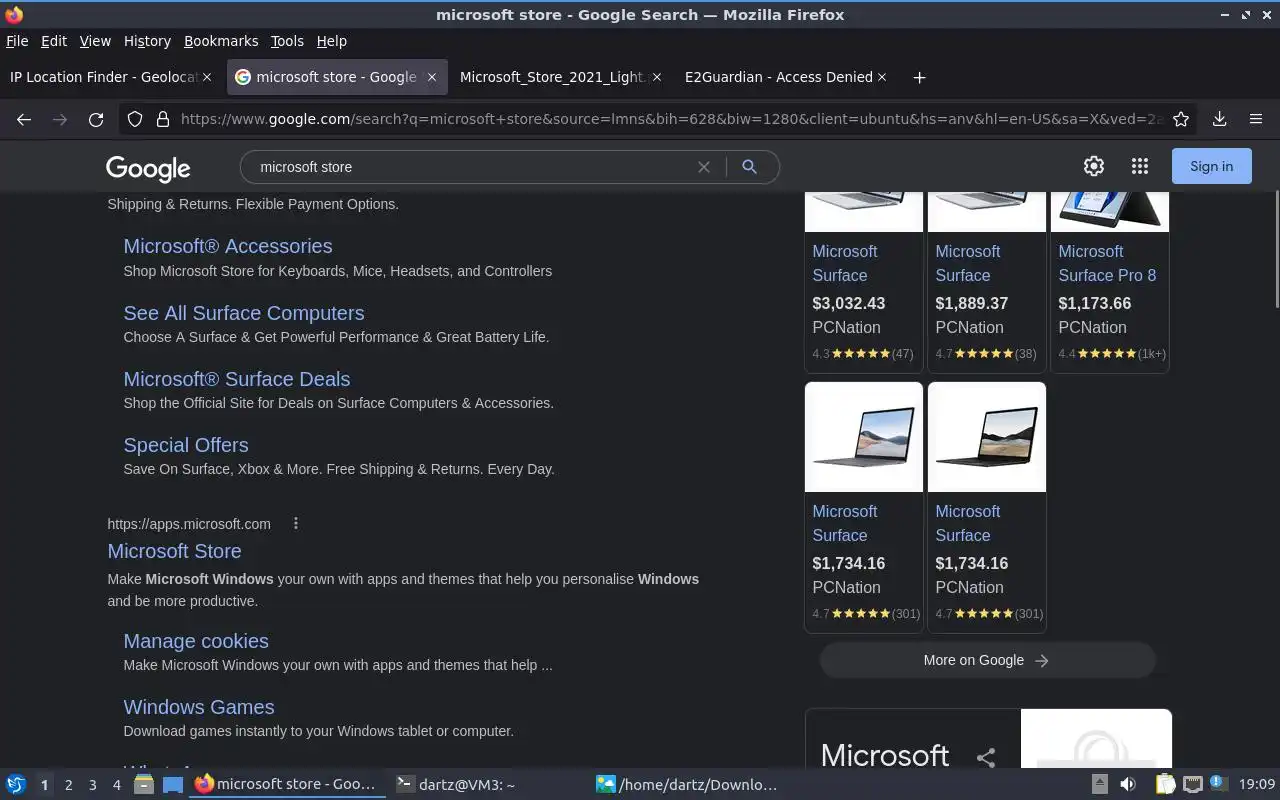Screen dimensions: 1280x800
Task: Open the Edit menu
Action: click(54, 41)
